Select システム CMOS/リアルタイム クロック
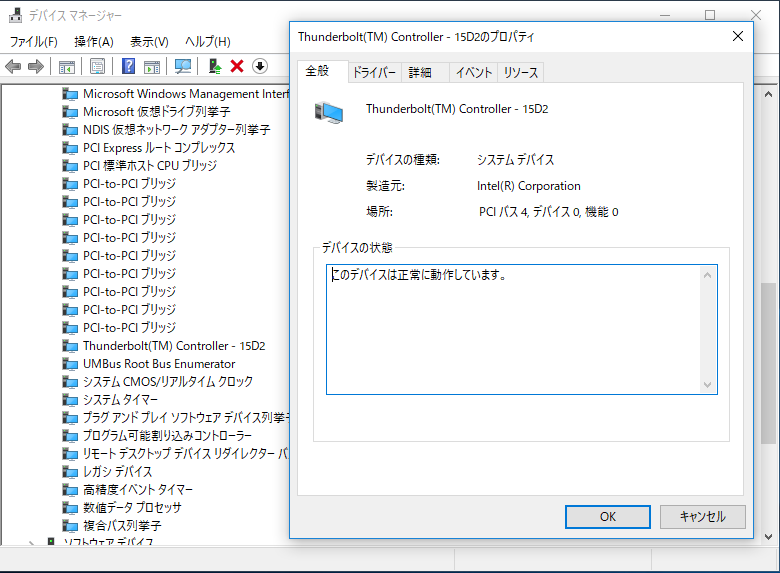This screenshot has width=780, height=573. pyautogui.click(x=168, y=382)
